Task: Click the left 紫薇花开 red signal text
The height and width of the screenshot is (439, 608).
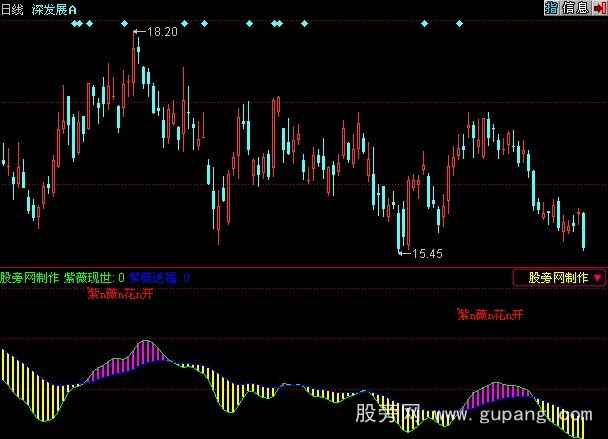Action: [121, 294]
